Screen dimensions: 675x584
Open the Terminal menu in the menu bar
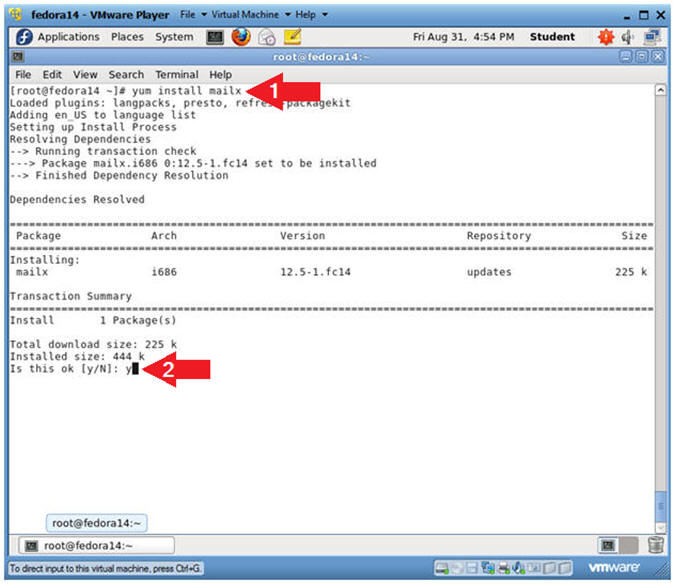[x=176, y=74]
